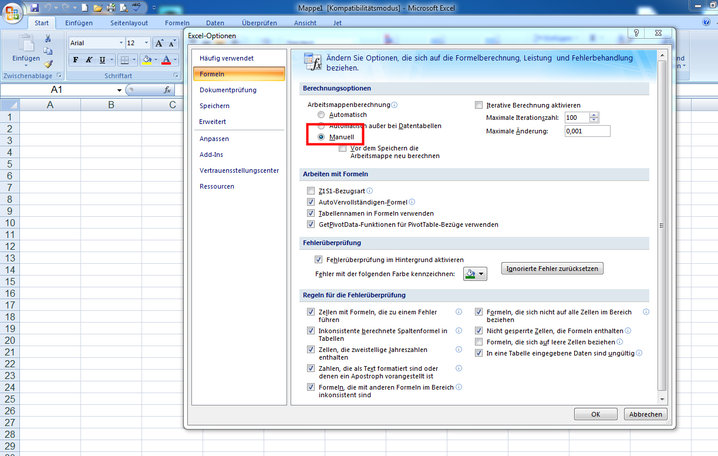Open the Arial font name dropdown
718x456 pixels.
[x=121, y=43]
